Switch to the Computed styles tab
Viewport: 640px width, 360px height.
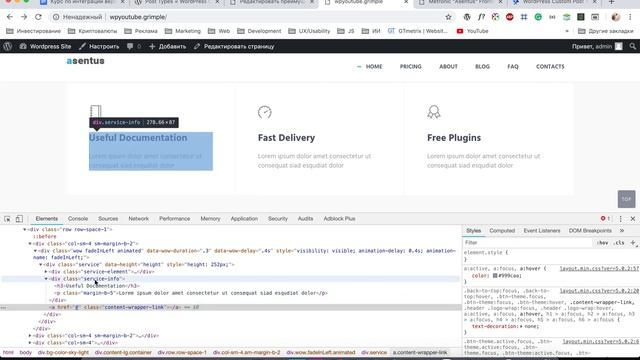click(x=502, y=231)
